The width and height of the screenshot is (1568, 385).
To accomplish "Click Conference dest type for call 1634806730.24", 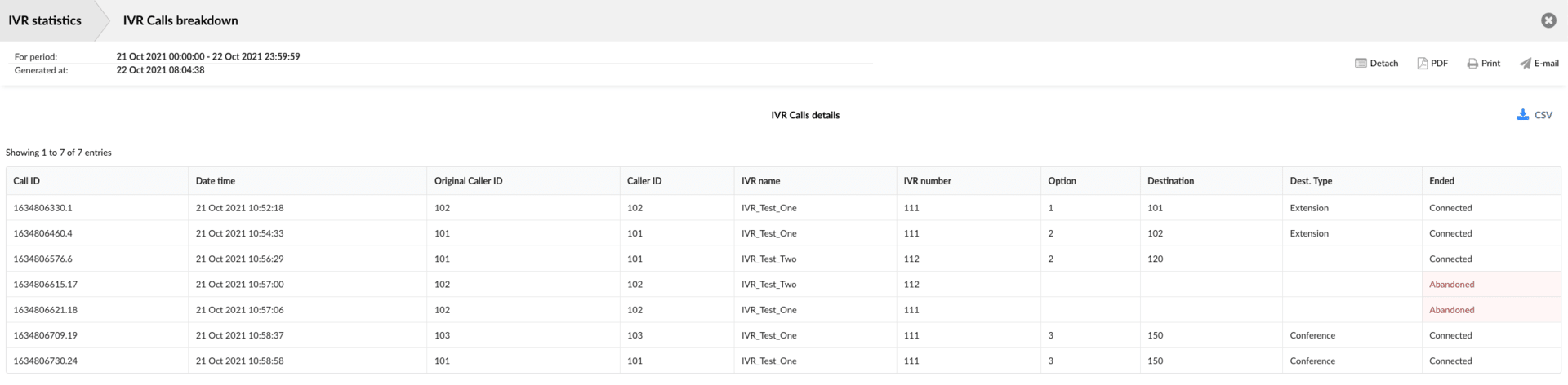I will tap(1313, 361).
